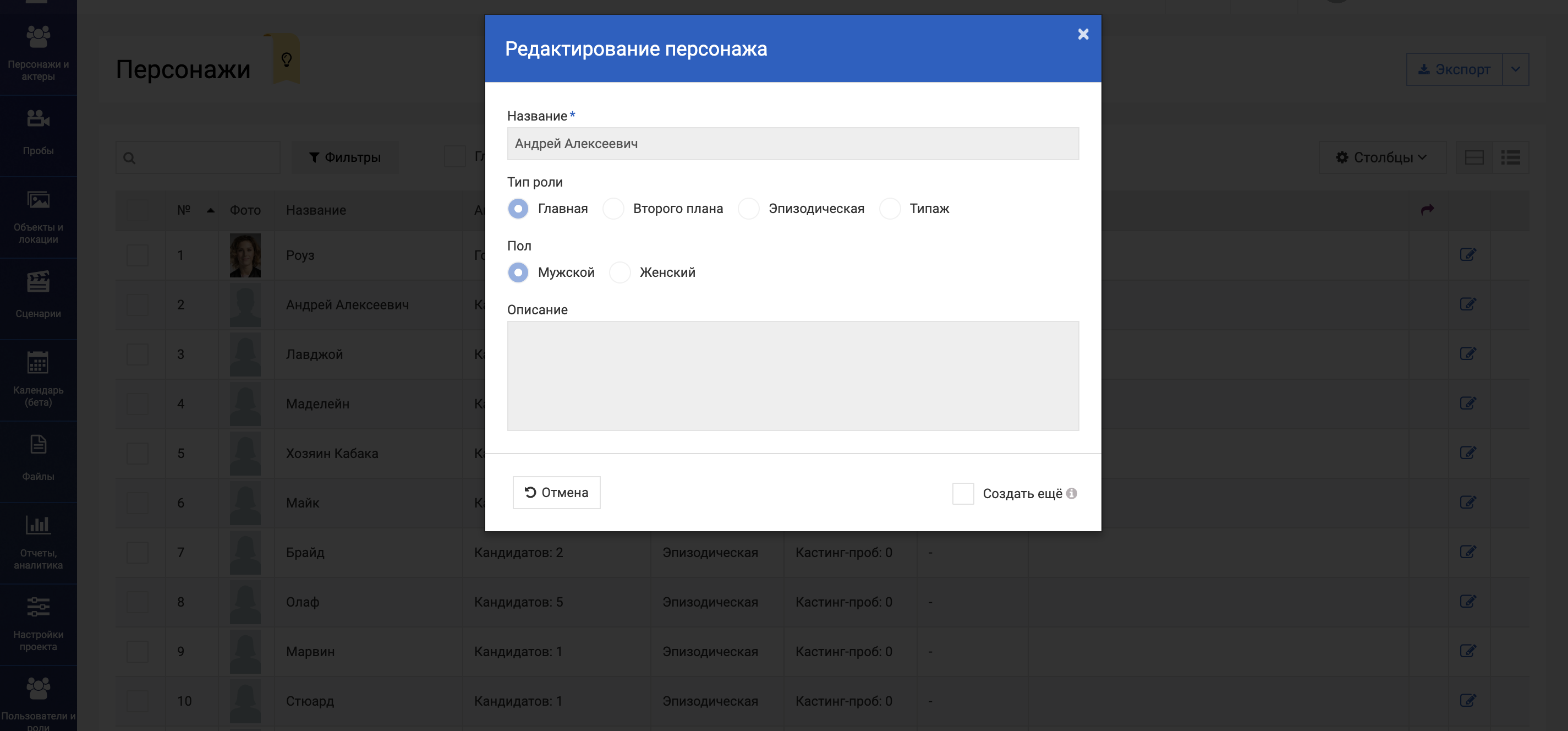Tick the checkbox for row Брайд

(x=138, y=553)
